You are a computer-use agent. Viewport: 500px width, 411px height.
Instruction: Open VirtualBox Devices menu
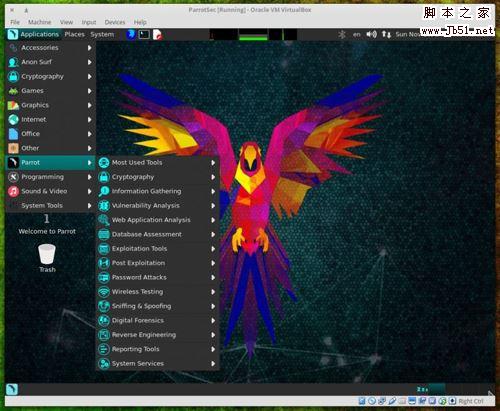pyautogui.click(x=115, y=22)
